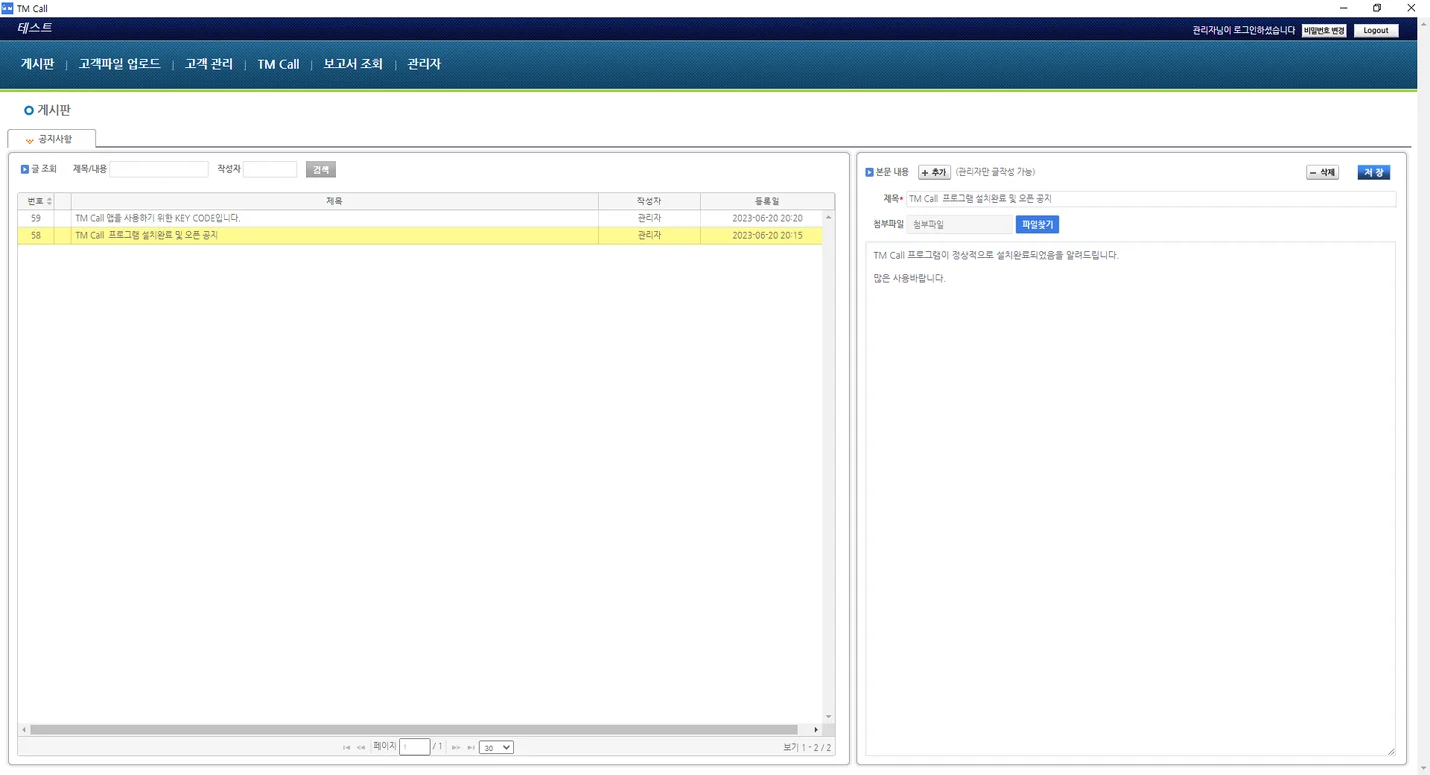The width and height of the screenshot is (1430, 775).
Task: Select the row titled 'TM Call 앱을 사용하기 위한 KEY CODE입니다.'
Action: (420, 218)
